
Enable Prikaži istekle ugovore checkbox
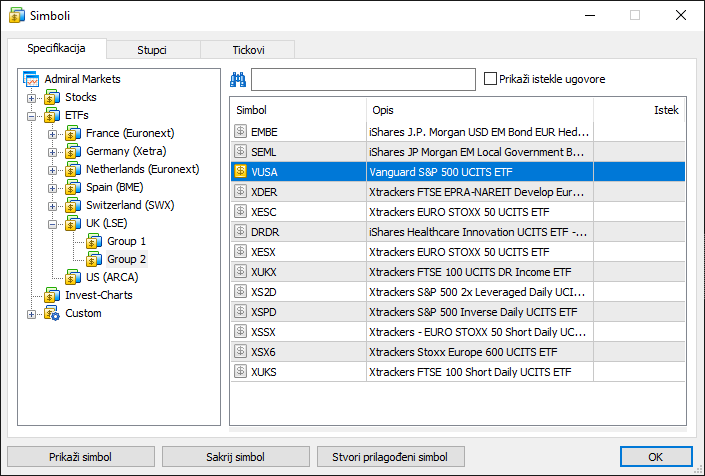490,79
